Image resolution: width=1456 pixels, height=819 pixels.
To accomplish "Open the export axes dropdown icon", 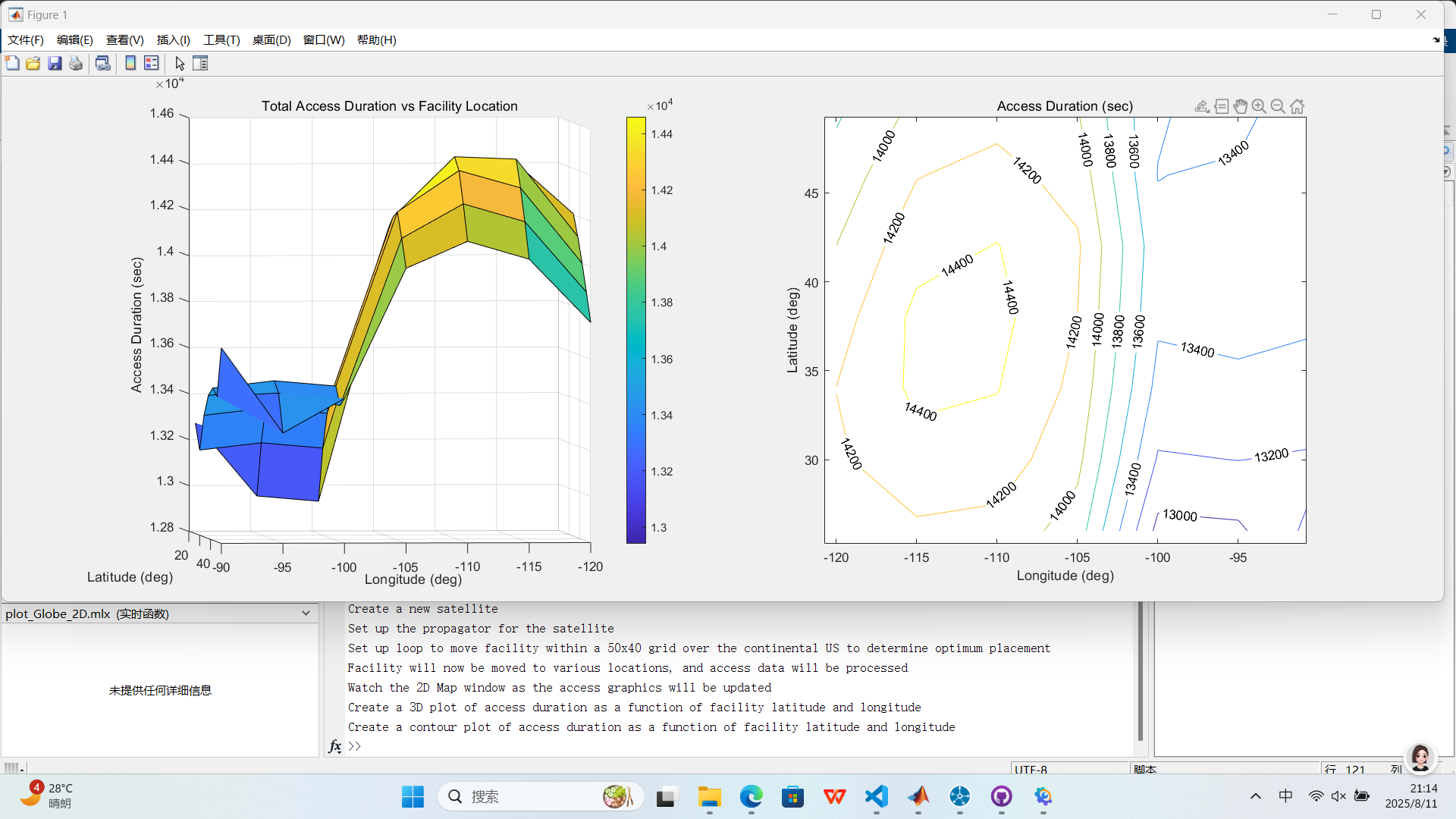I will coord(1201,106).
